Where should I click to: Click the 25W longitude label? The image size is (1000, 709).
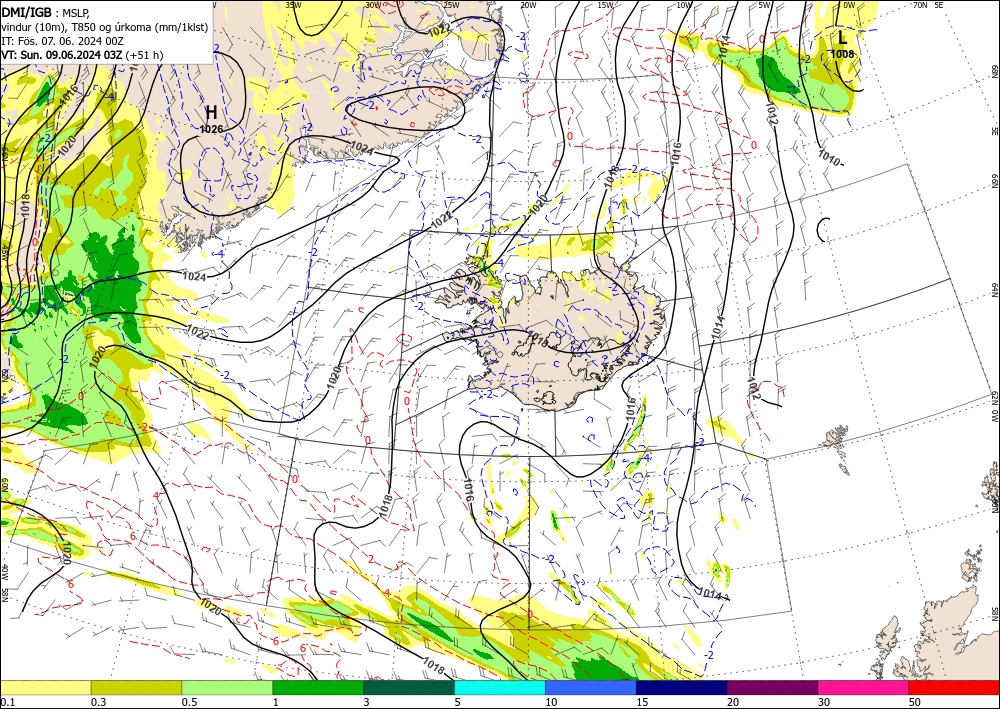click(451, 5)
